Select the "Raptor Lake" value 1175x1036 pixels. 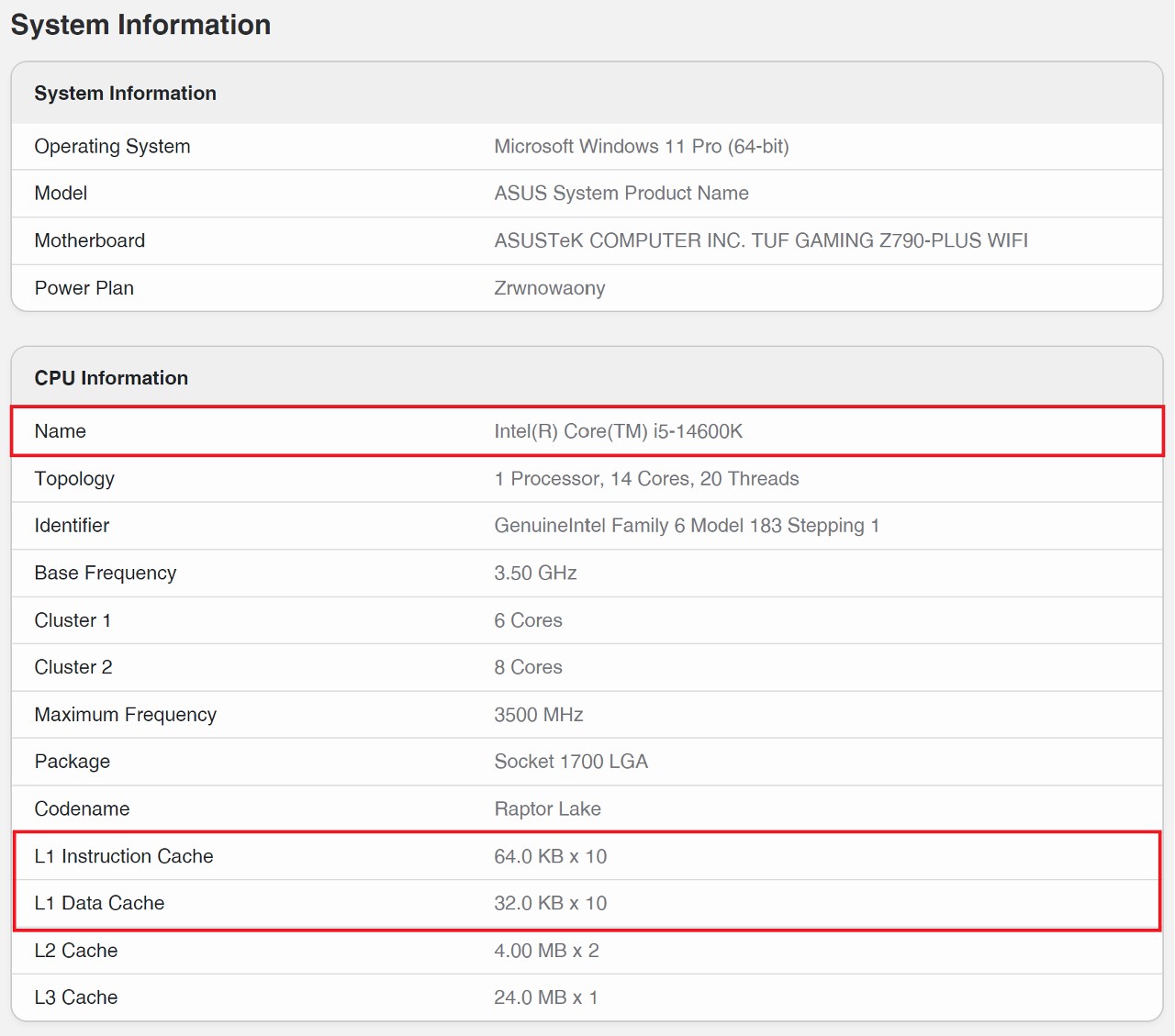click(548, 809)
